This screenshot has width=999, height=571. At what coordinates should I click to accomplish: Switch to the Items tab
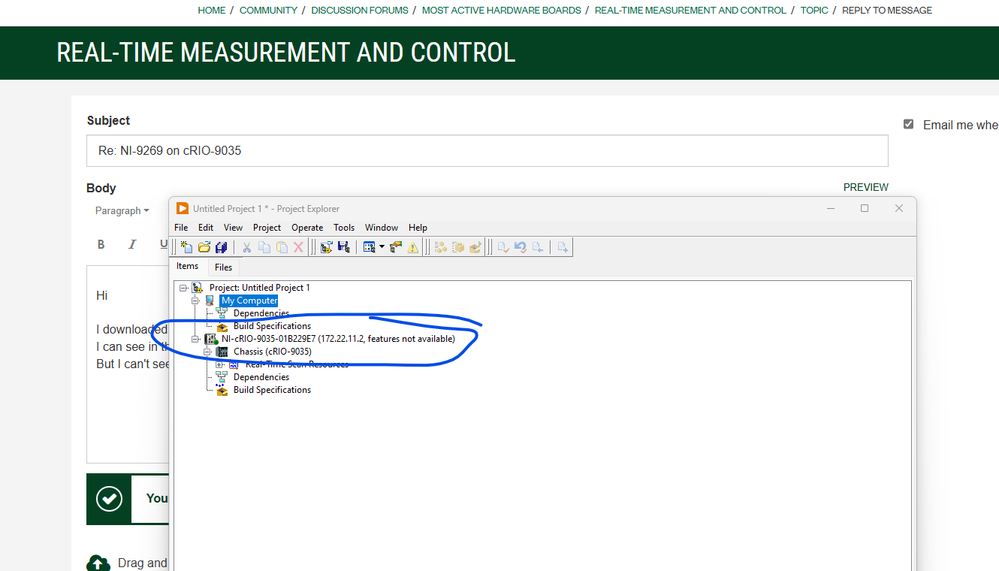[x=187, y=266]
